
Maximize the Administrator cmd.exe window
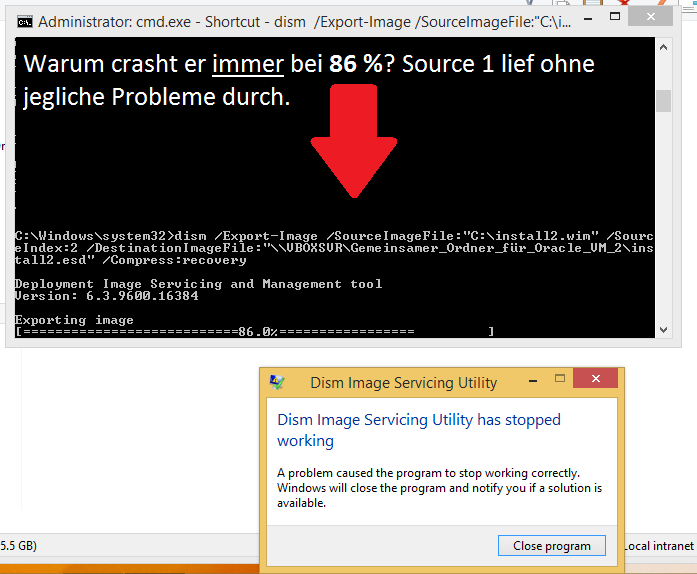pos(615,17)
